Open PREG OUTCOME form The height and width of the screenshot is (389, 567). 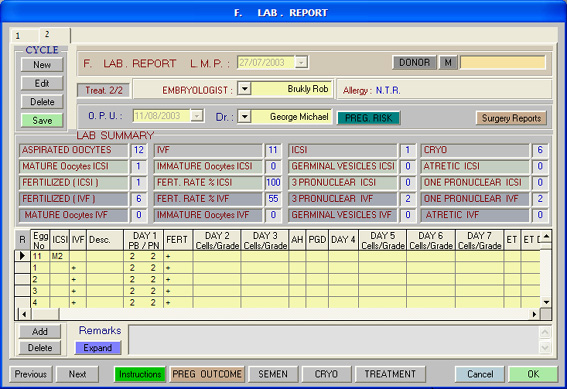click(207, 374)
